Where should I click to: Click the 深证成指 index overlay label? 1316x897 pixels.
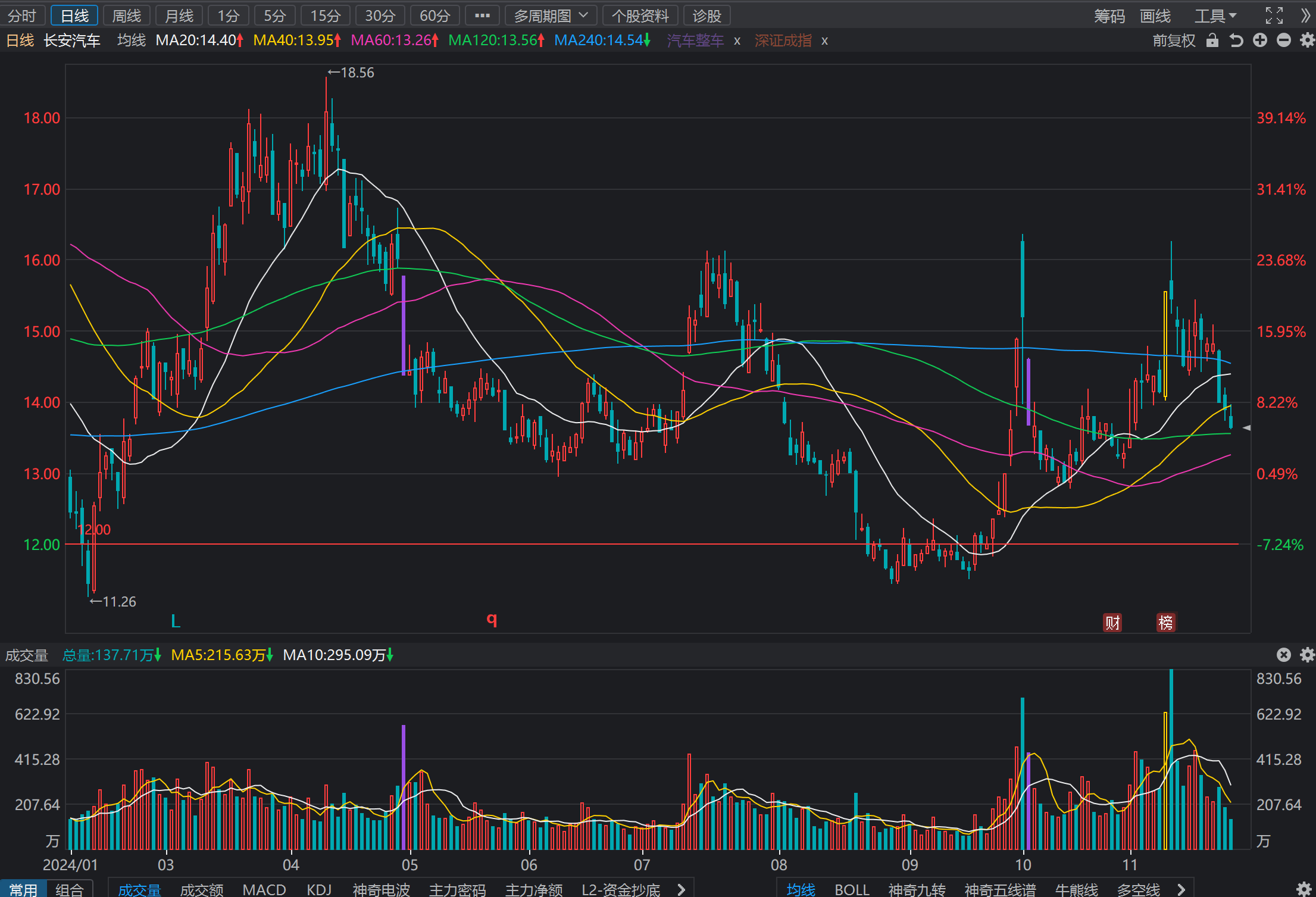(x=783, y=40)
